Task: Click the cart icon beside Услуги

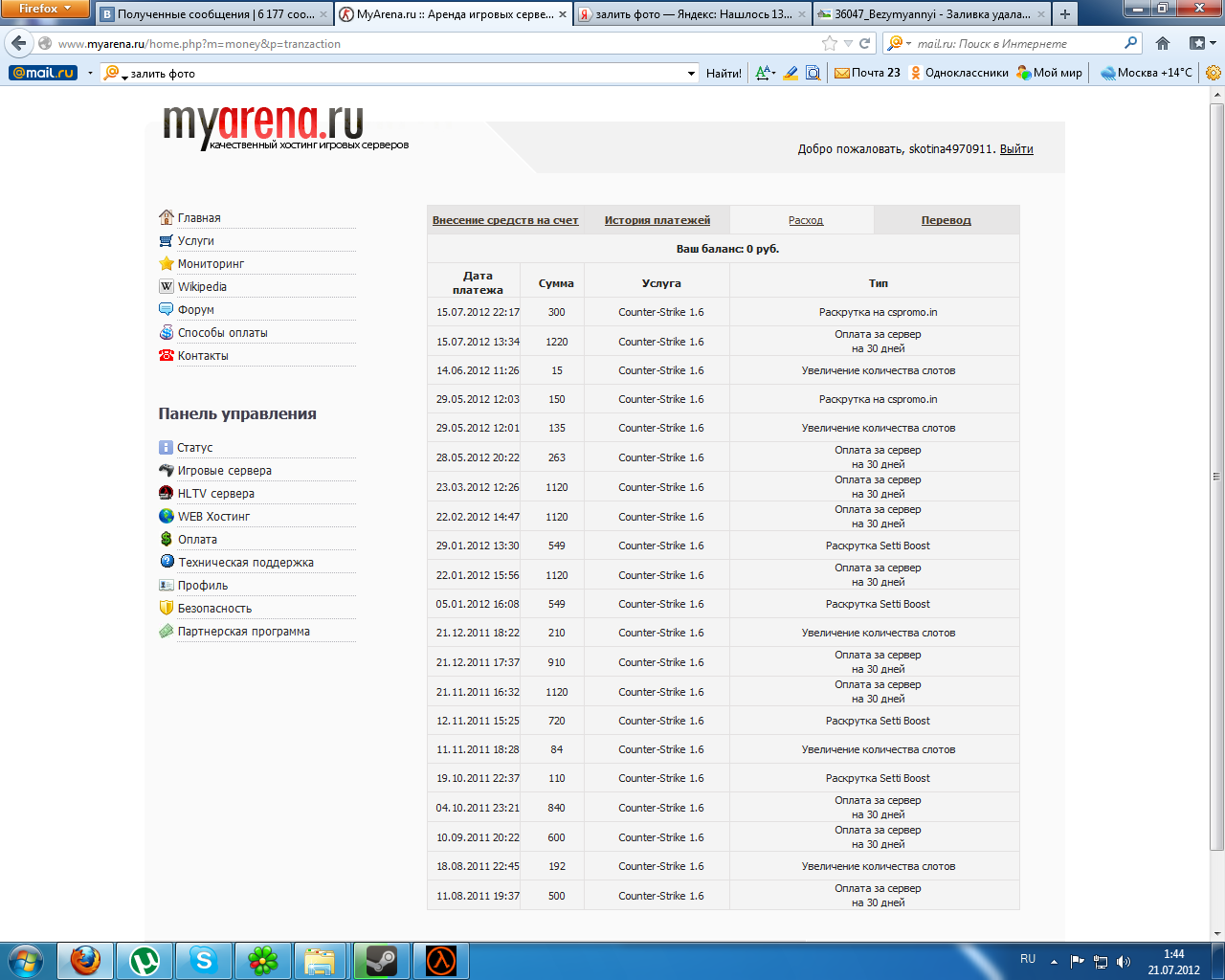Action: click(x=167, y=240)
